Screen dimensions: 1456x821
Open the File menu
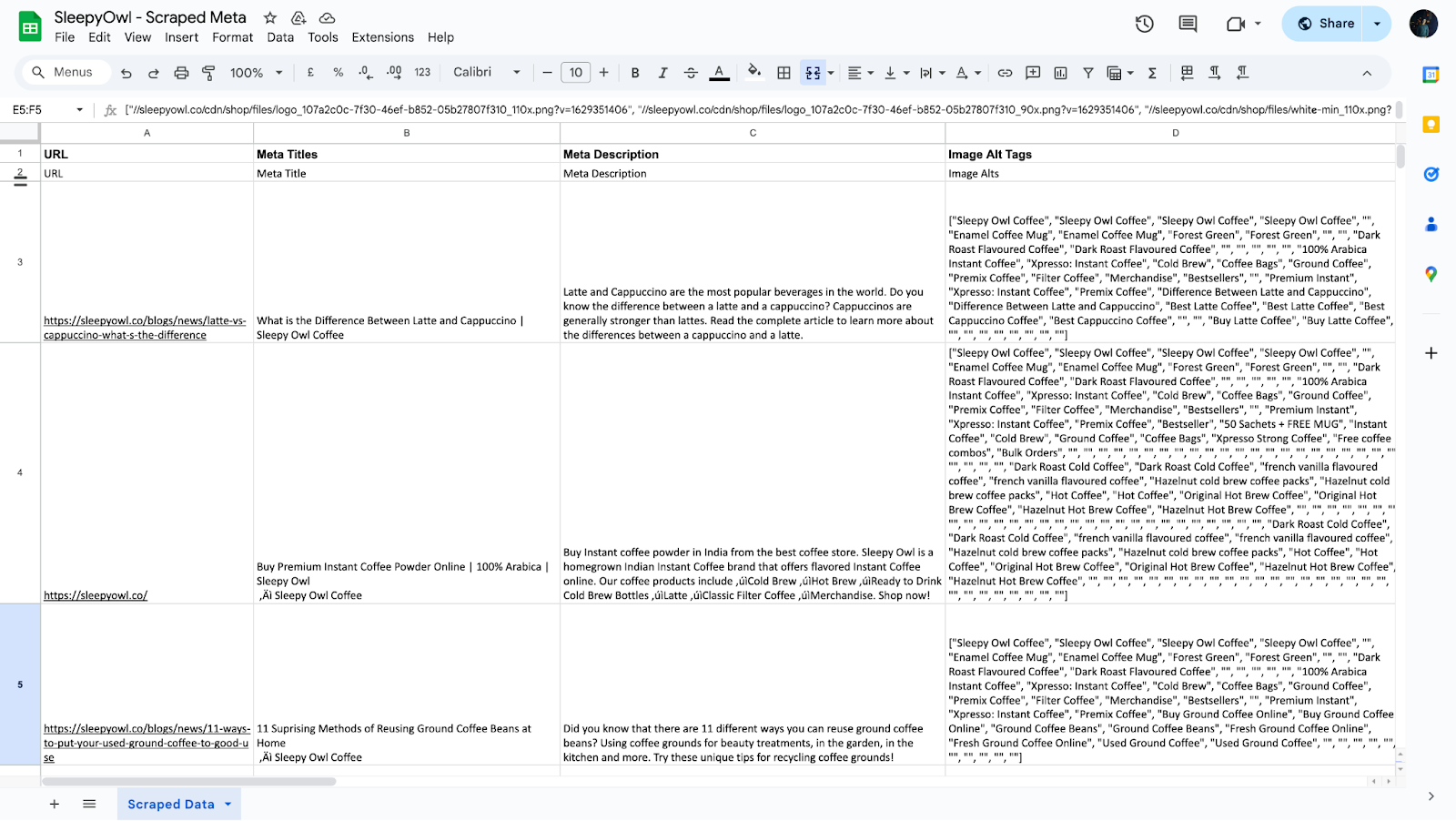tap(65, 37)
